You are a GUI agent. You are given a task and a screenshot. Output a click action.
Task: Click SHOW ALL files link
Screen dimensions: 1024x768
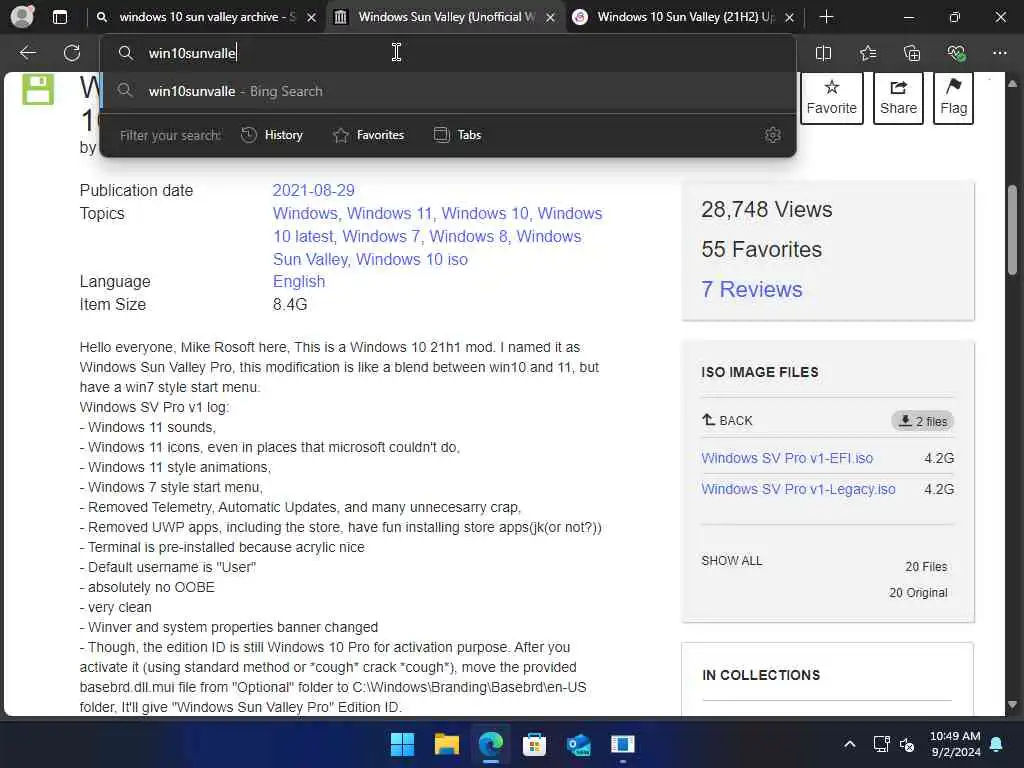click(x=731, y=561)
